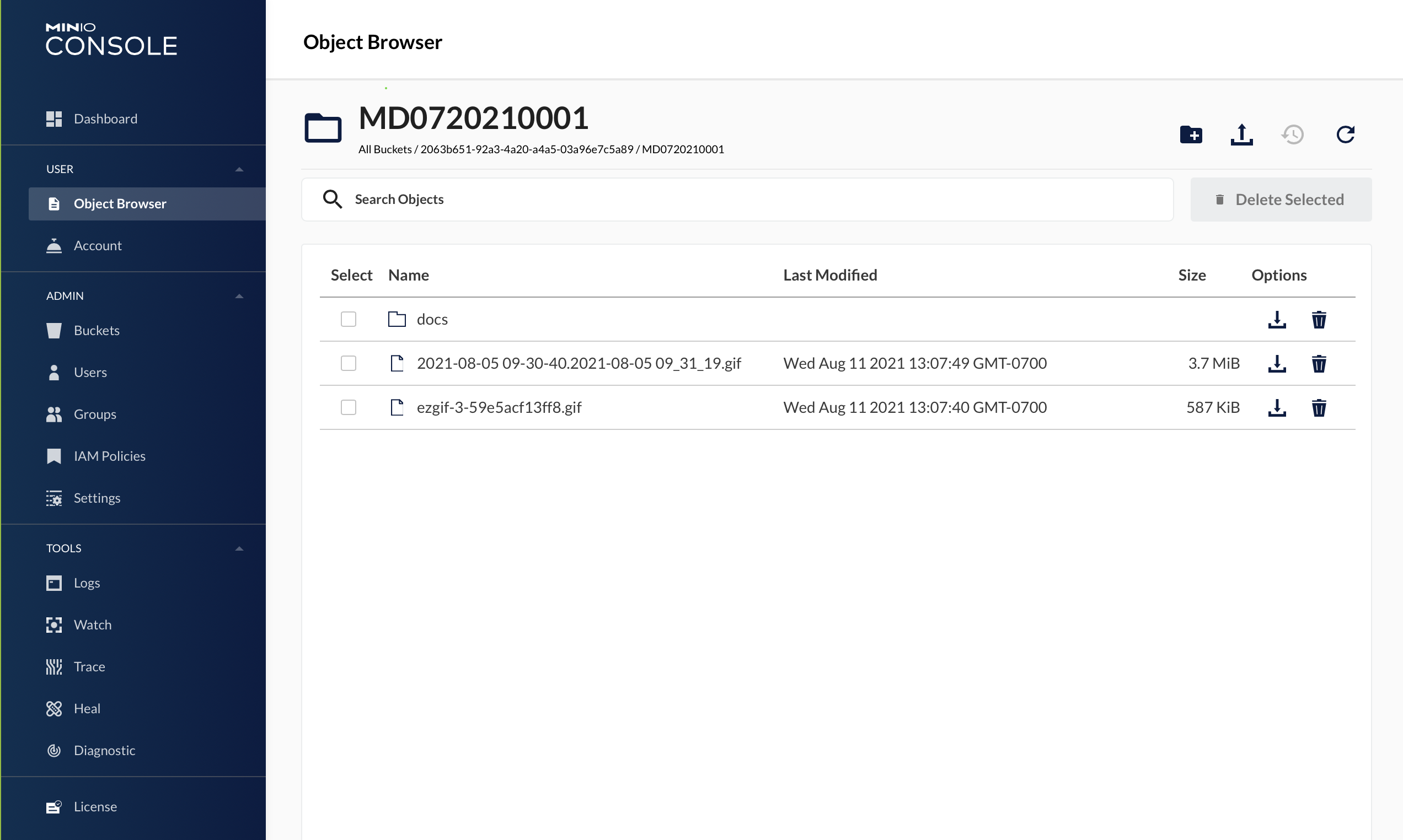This screenshot has width=1403, height=840.
Task: Go to All Buckets breadcrumb link
Action: (385, 149)
